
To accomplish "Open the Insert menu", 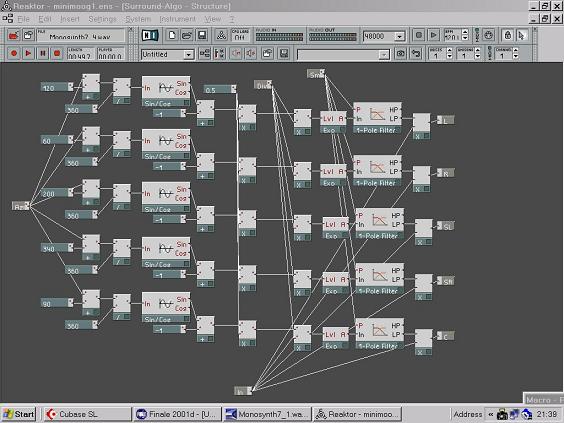I will point(70,19).
